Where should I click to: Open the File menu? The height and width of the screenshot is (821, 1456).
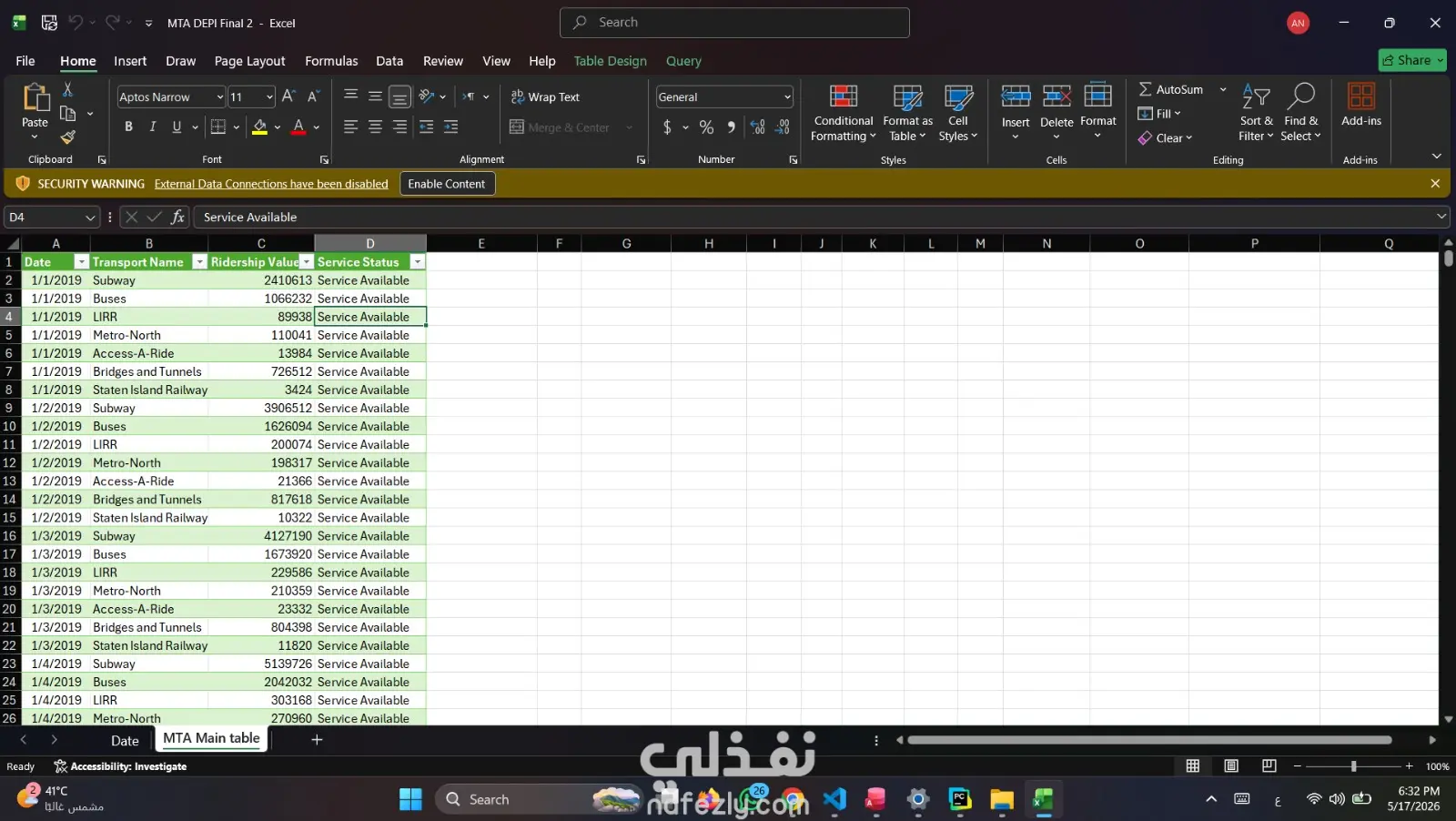coord(25,61)
